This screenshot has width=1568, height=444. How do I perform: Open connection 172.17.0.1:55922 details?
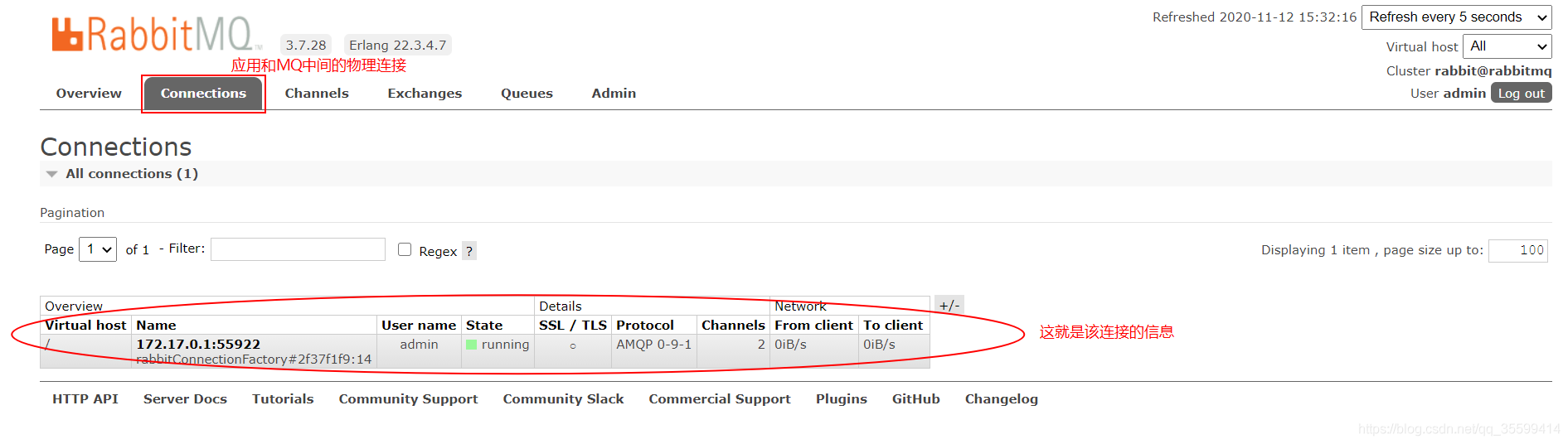[198, 345]
